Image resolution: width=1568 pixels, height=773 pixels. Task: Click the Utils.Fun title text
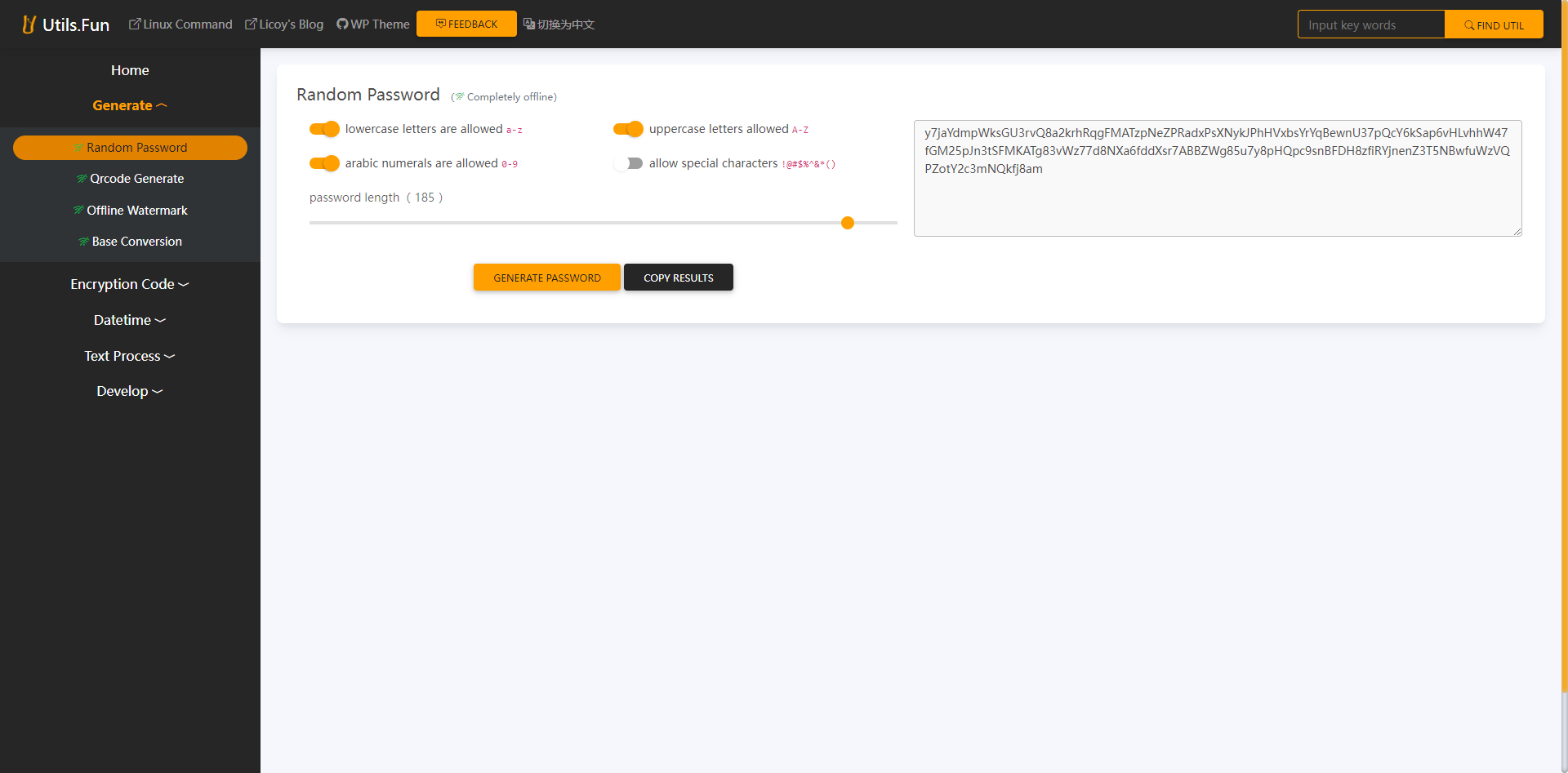tap(76, 24)
